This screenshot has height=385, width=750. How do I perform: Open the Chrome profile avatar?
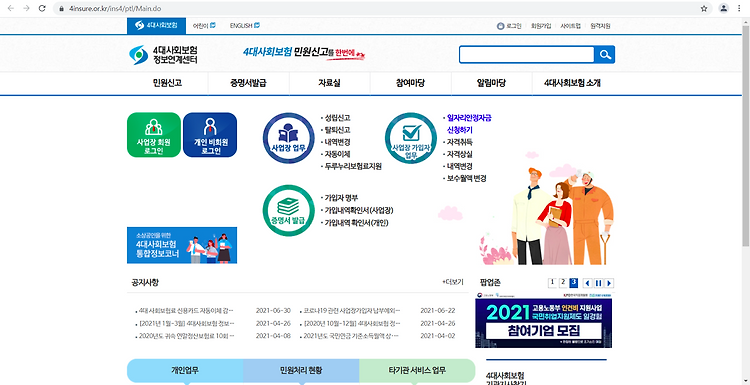click(724, 8)
